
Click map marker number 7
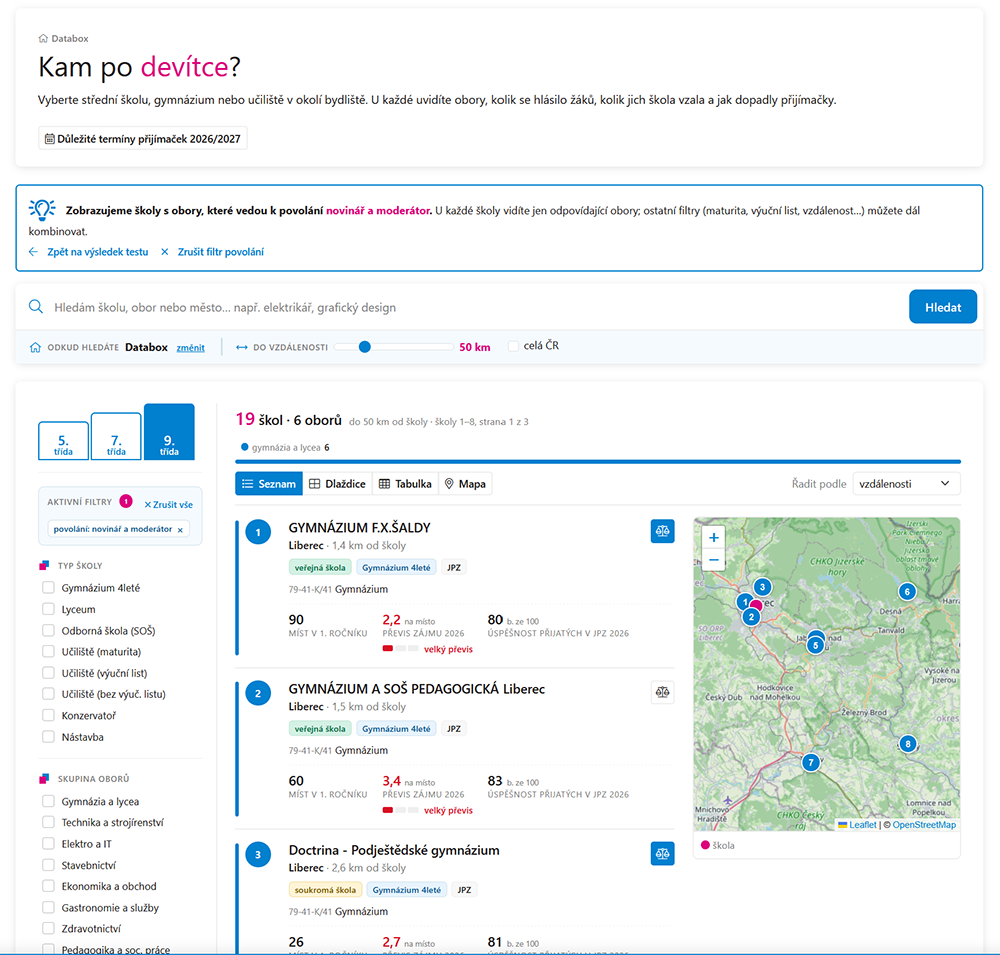tap(811, 762)
